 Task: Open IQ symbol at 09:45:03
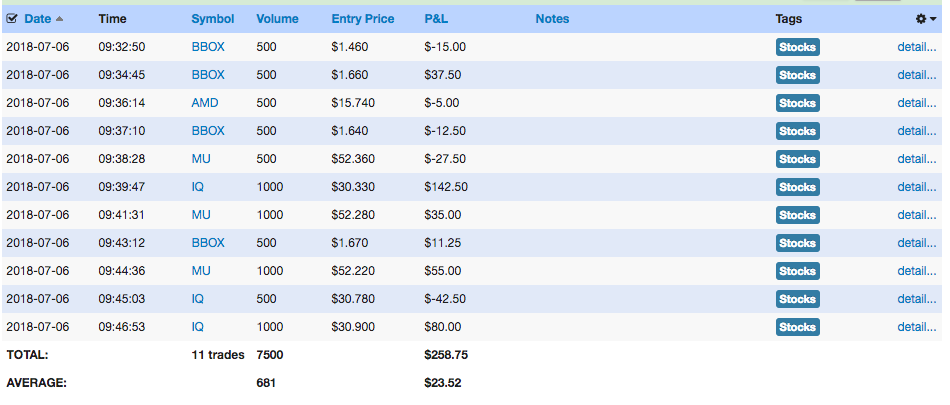pos(198,299)
